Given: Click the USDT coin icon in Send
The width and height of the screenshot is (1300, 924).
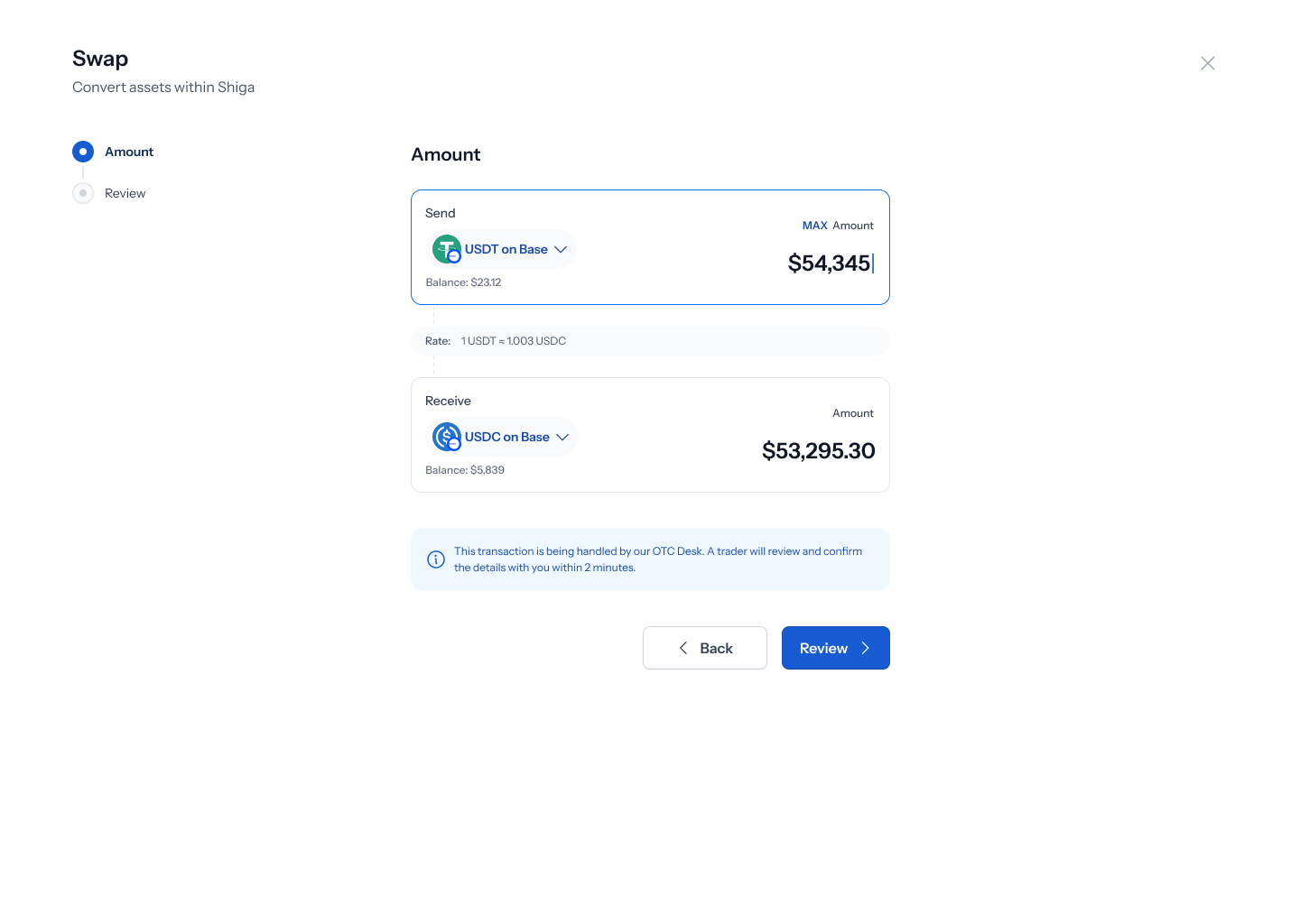Looking at the screenshot, I should [x=447, y=249].
